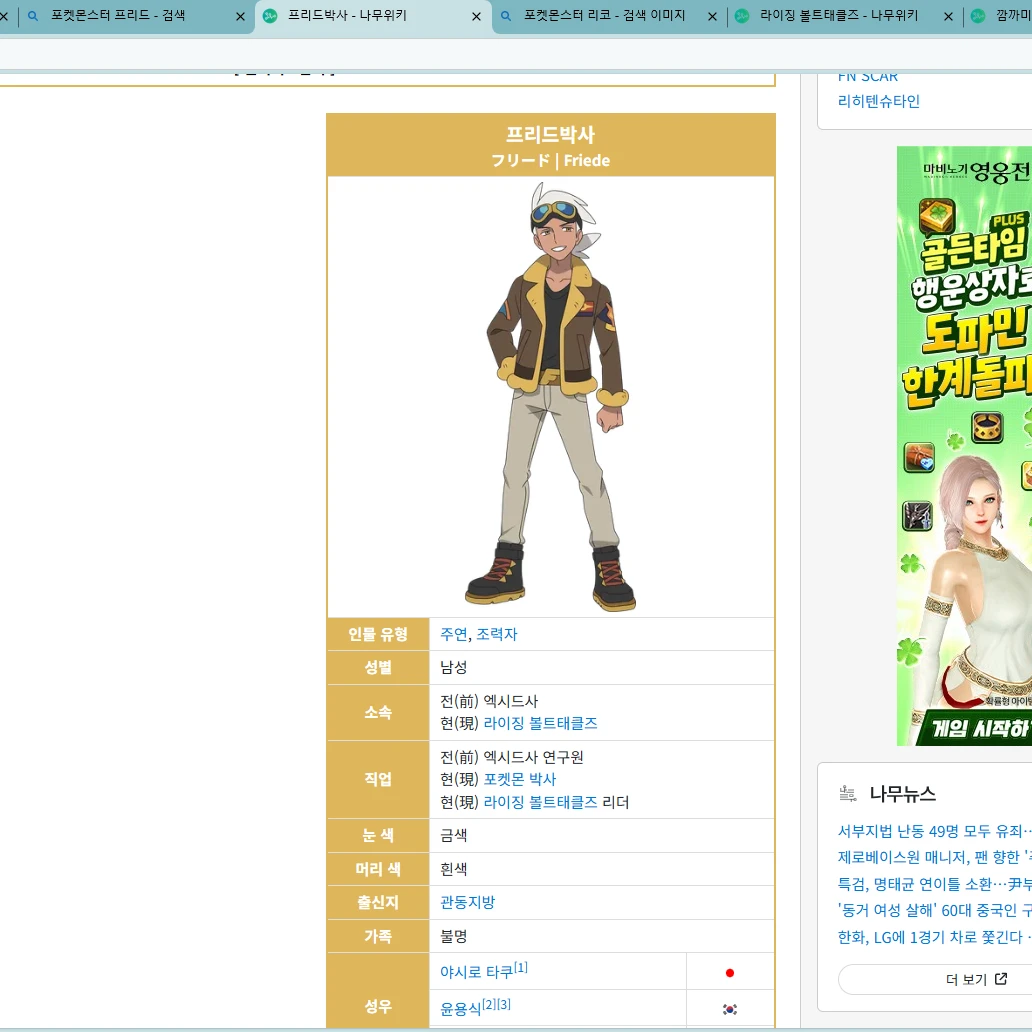Close the 포켓몬스터 프리드 - 검색 tab
The image size is (1032, 1032).
click(240, 16)
